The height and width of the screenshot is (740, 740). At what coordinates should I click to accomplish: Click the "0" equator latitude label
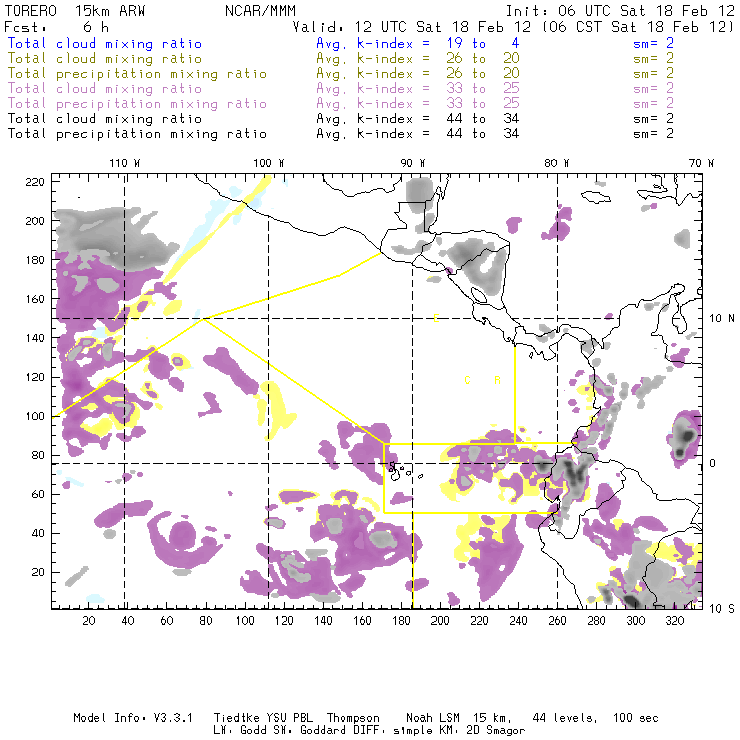(x=712, y=463)
